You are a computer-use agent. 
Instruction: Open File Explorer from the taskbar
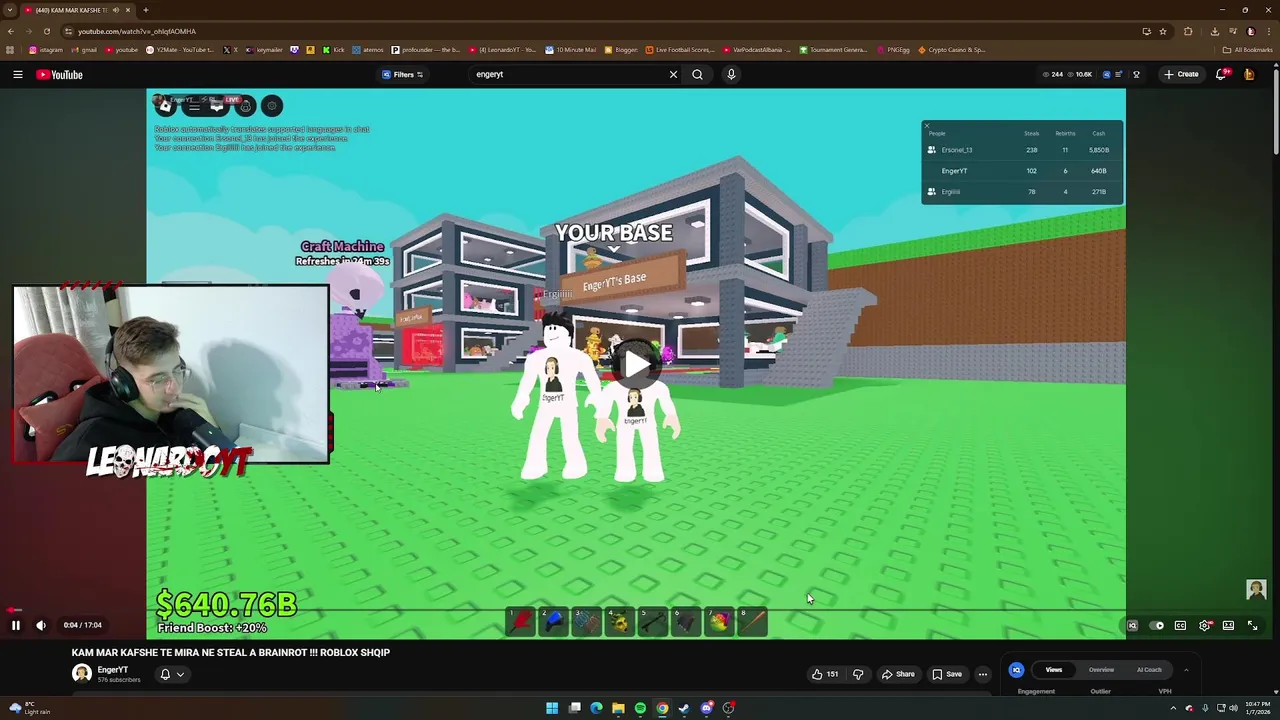618,708
